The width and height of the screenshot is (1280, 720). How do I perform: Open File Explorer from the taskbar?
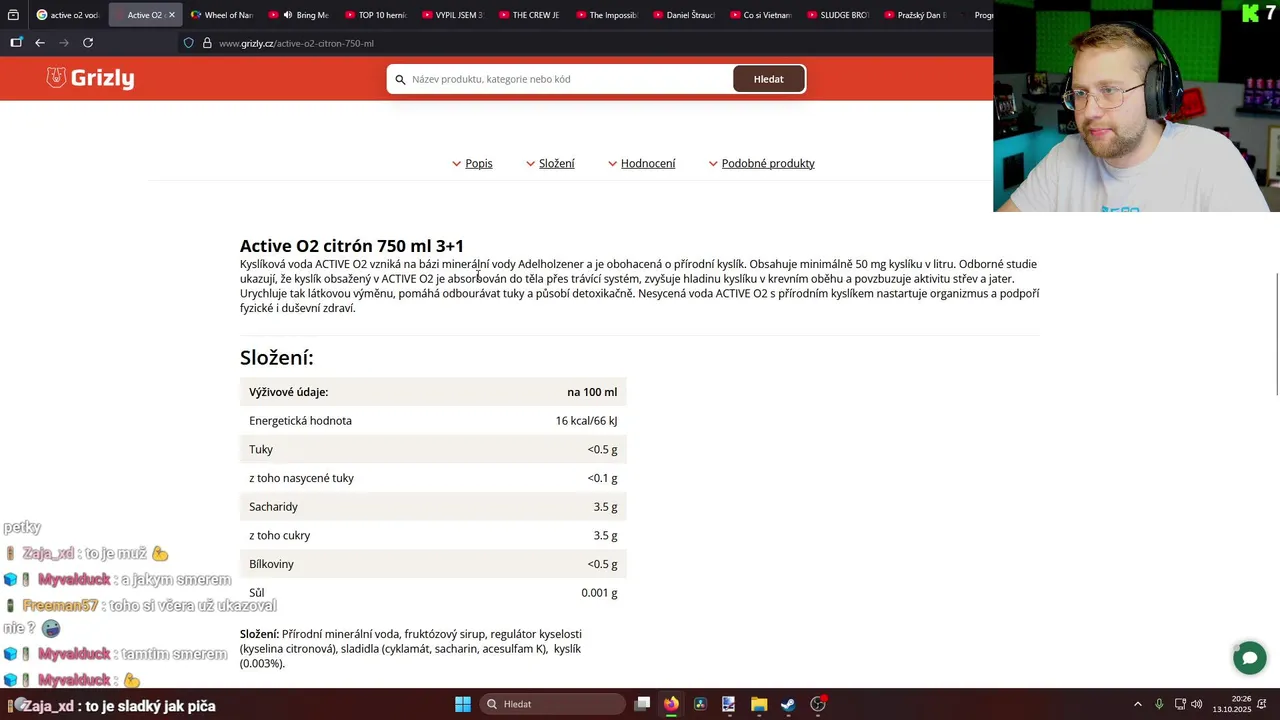pyautogui.click(x=759, y=704)
